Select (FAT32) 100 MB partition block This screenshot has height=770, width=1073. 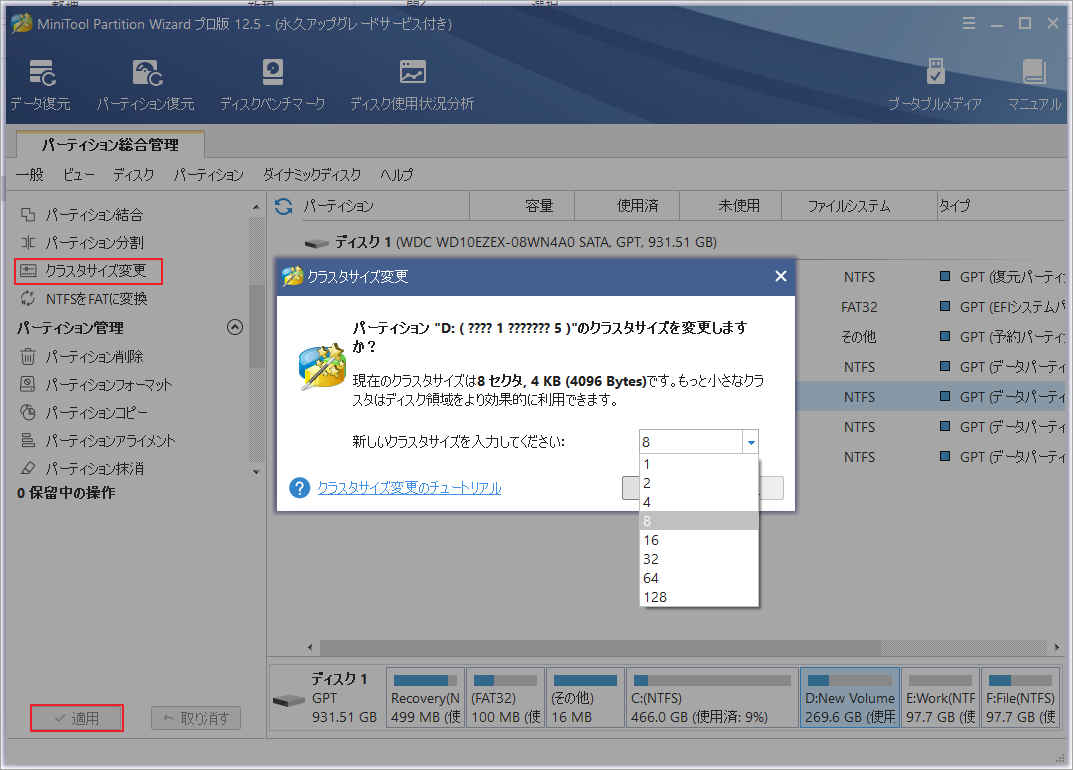(506, 698)
